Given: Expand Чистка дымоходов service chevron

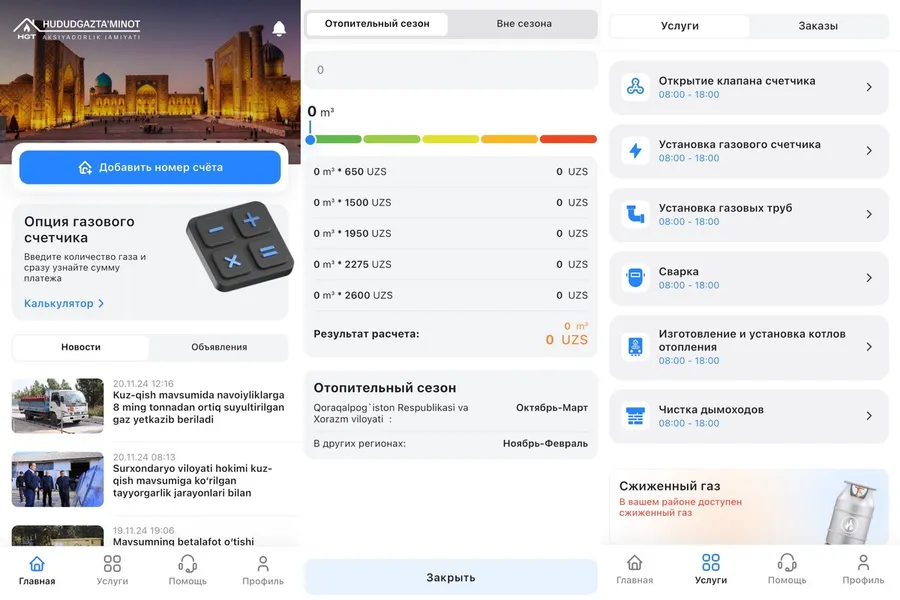Looking at the screenshot, I should 869,416.
